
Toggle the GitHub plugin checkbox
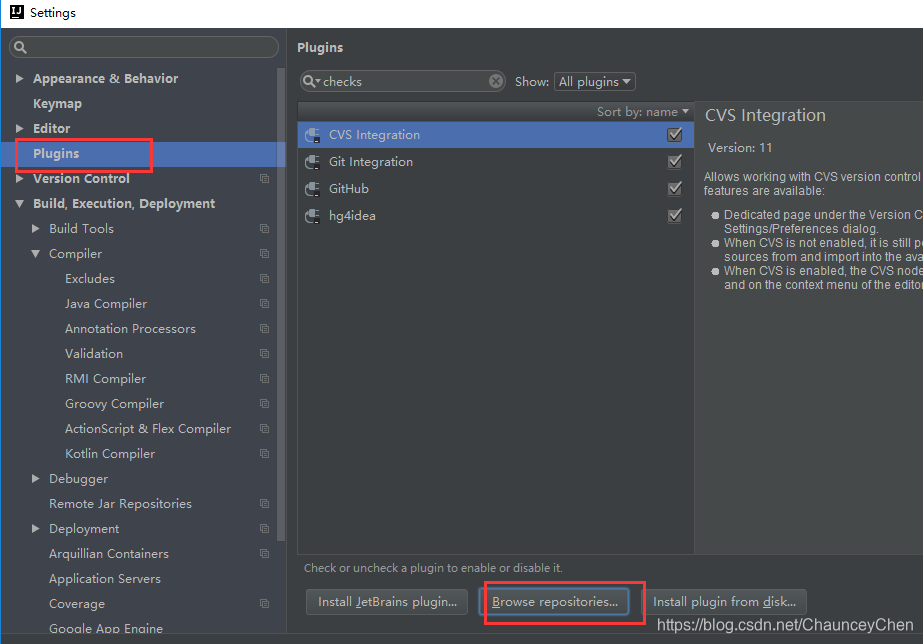[x=675, y=189]
